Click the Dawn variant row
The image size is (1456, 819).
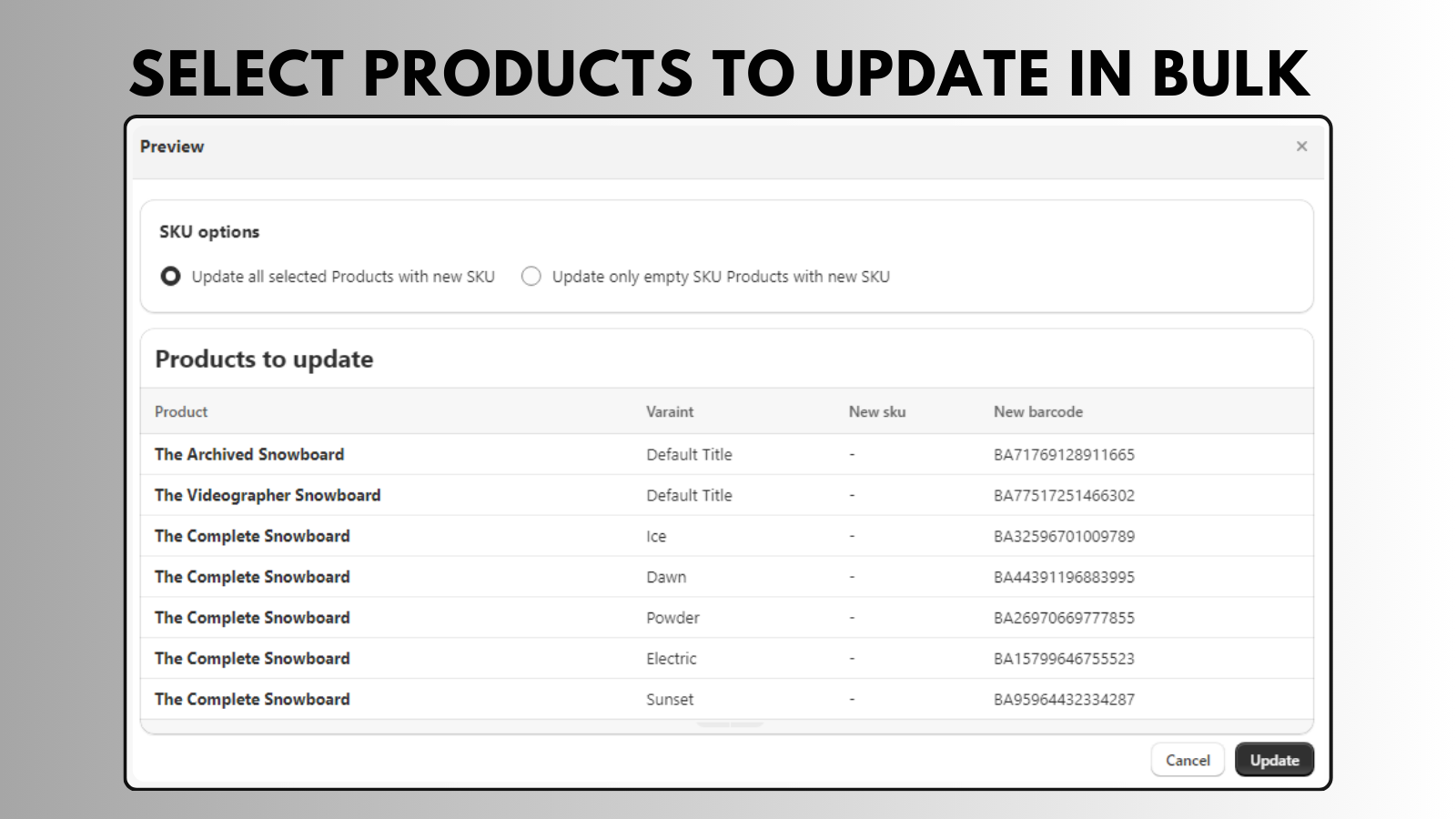click(666, 577)
